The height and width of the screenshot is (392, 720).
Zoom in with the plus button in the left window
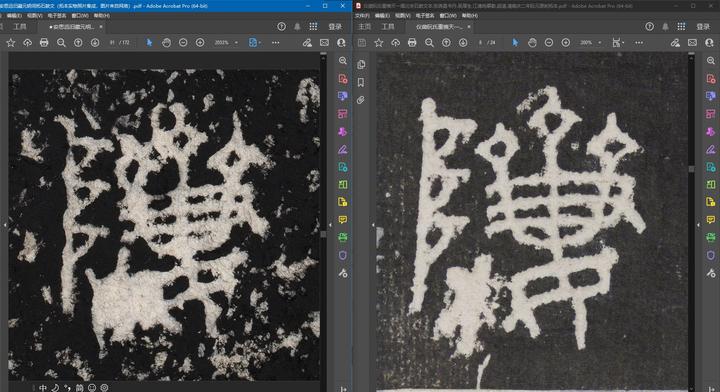[200, 43]
